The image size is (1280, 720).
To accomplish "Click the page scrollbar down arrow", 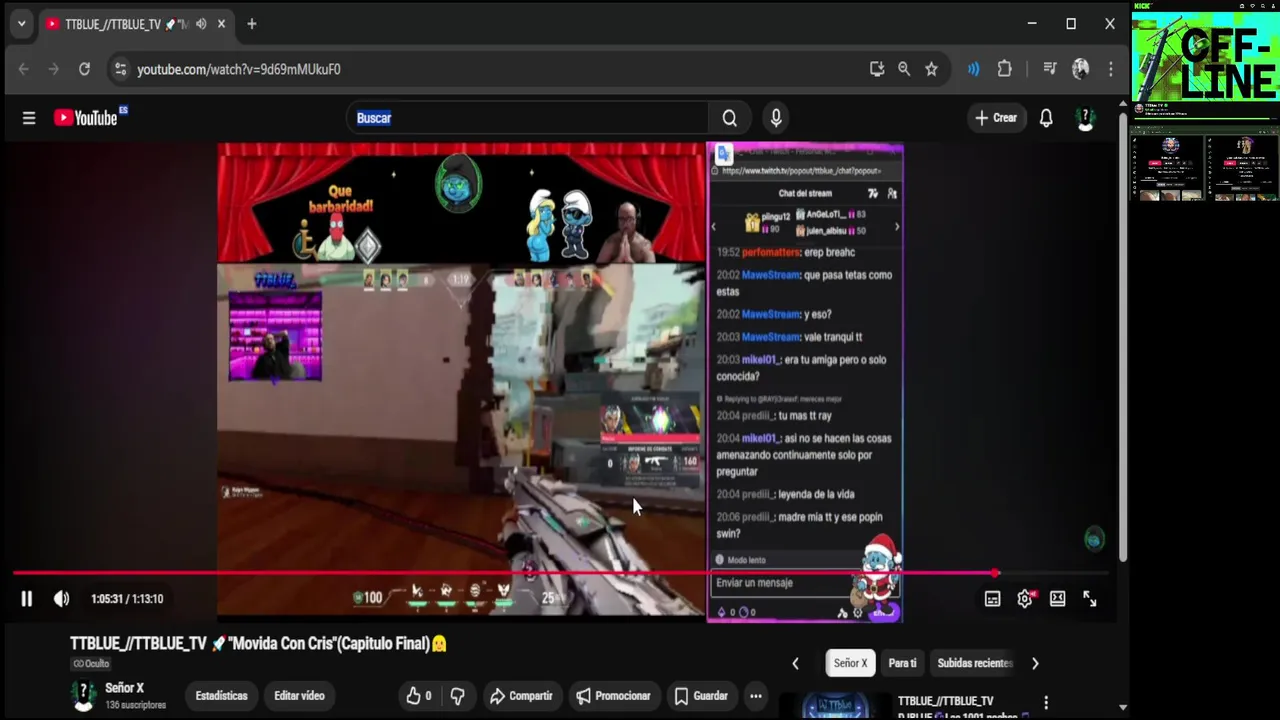I will (x=1122, y=707).
